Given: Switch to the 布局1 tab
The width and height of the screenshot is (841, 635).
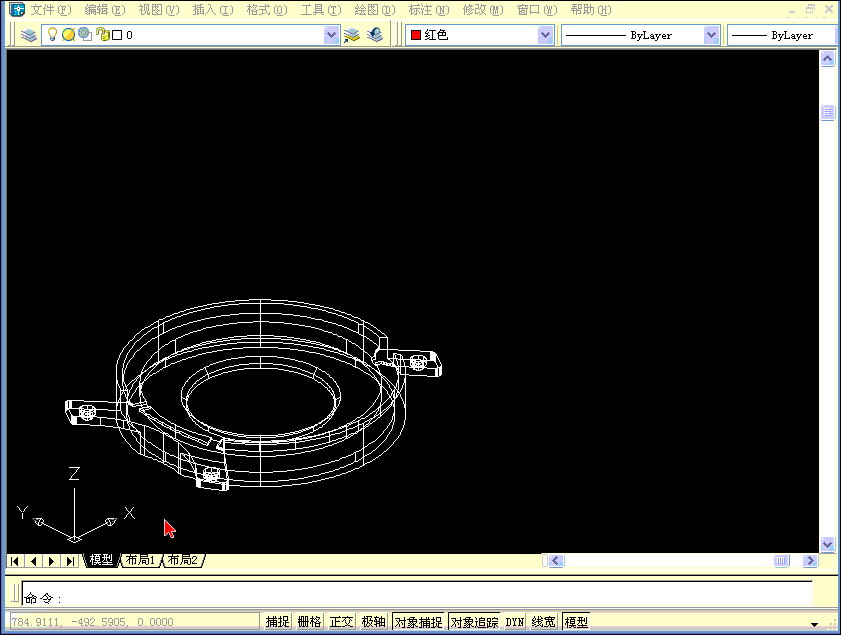Looking at the screenshot, I should coord(141,560).
